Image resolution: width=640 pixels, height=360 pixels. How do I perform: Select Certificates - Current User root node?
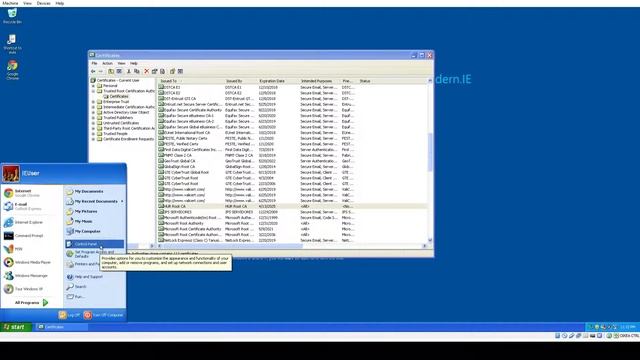click(x=115, y=81)
